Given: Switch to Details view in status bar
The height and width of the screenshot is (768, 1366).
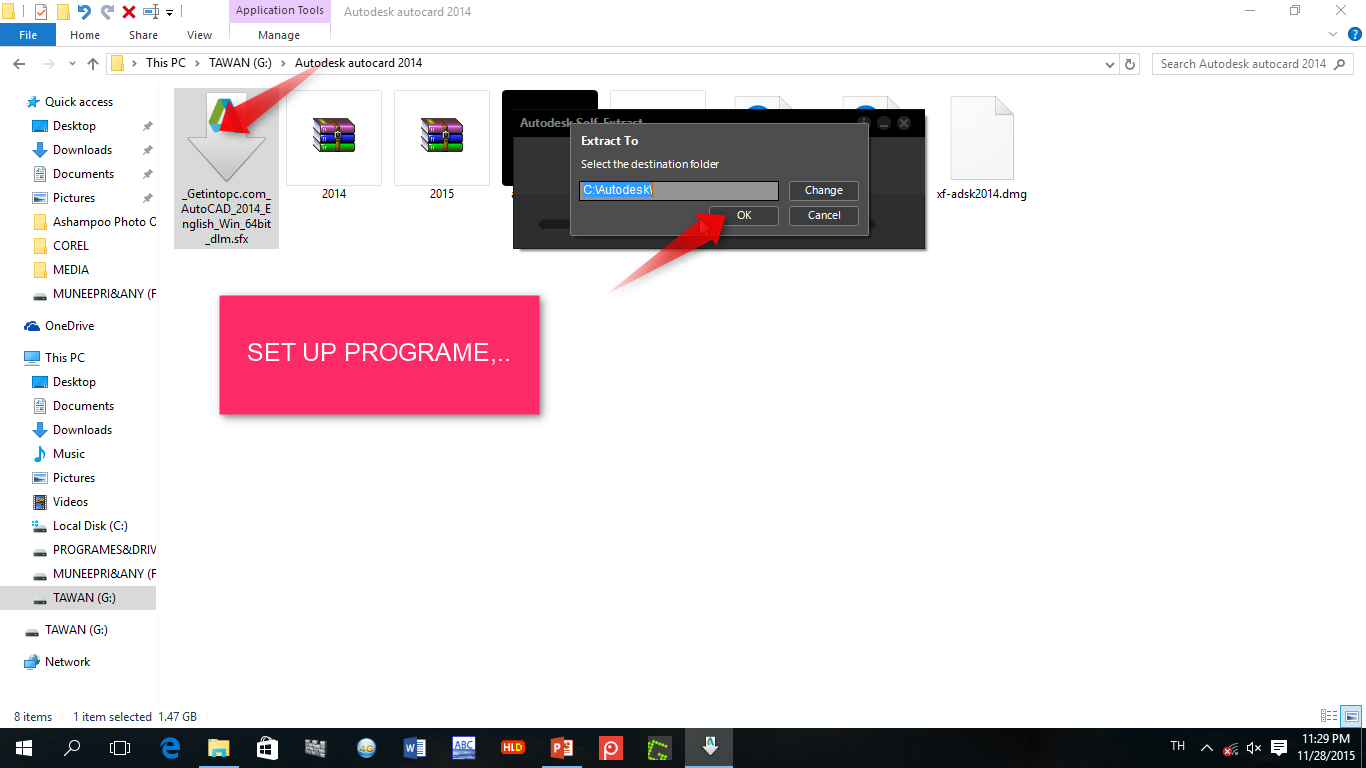Looking at the screenshot, I should click(x=1329, y=716).
